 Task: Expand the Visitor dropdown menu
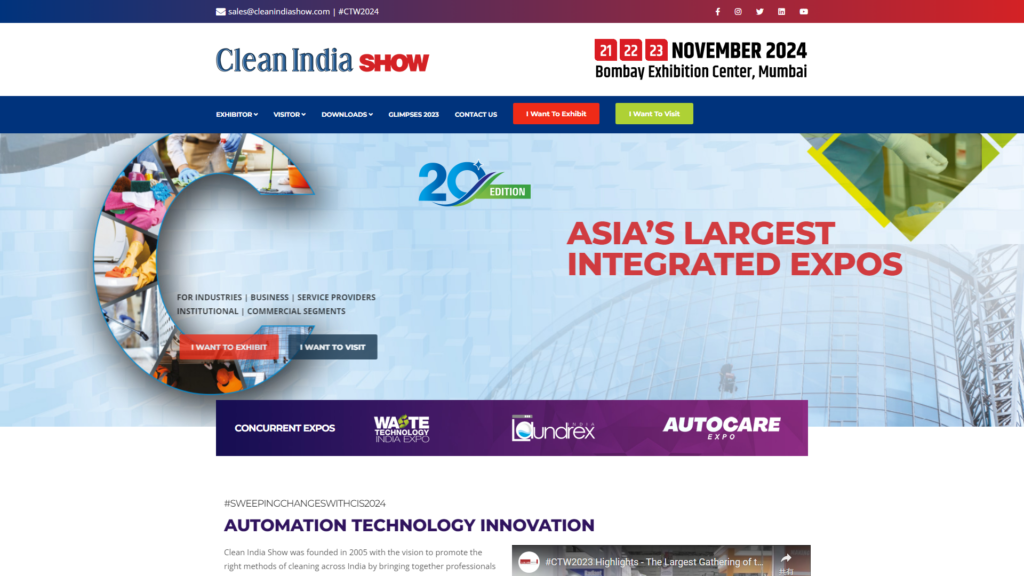(289, 114)
